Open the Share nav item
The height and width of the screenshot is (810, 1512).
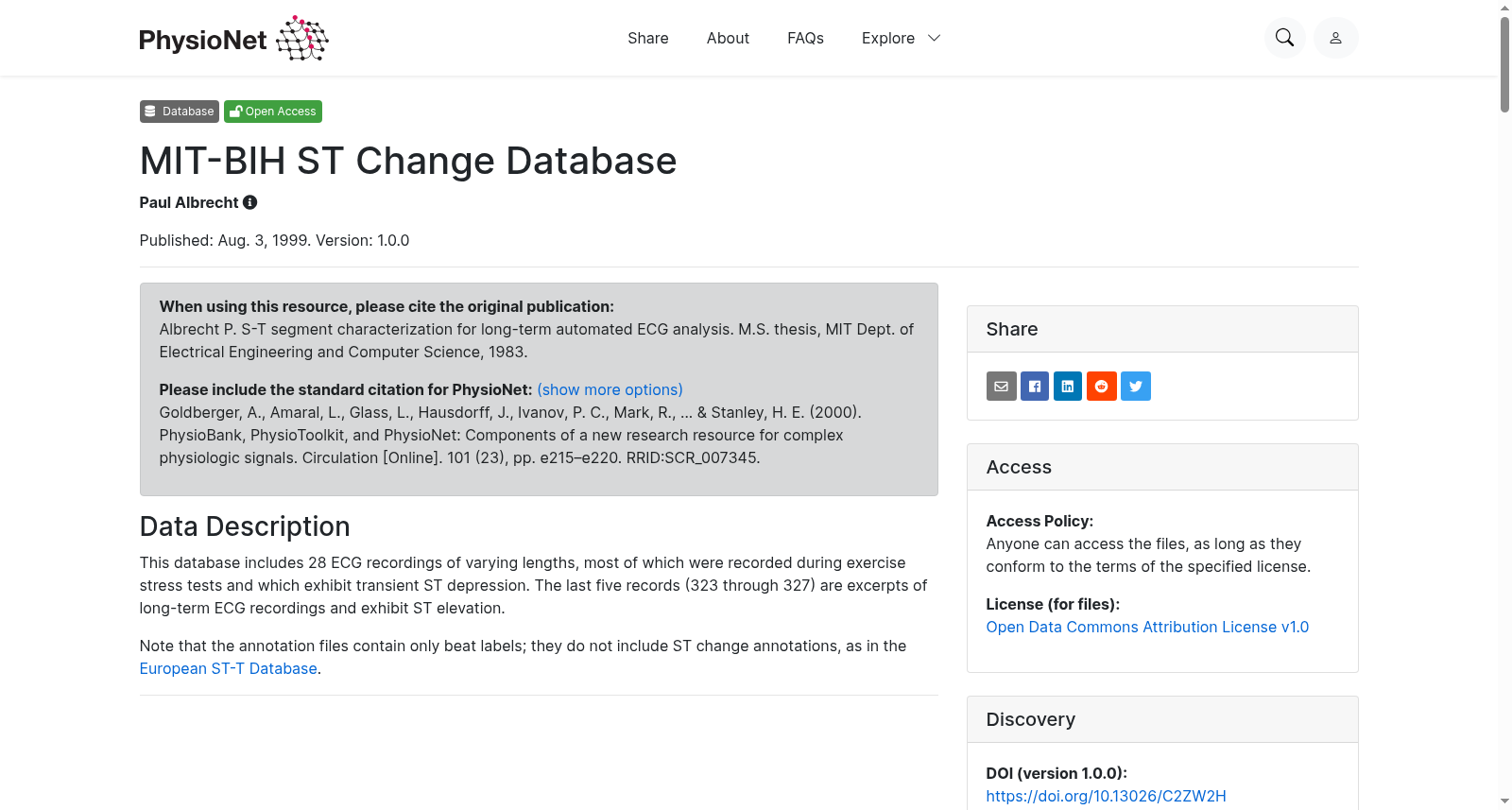tap(648, 38)
